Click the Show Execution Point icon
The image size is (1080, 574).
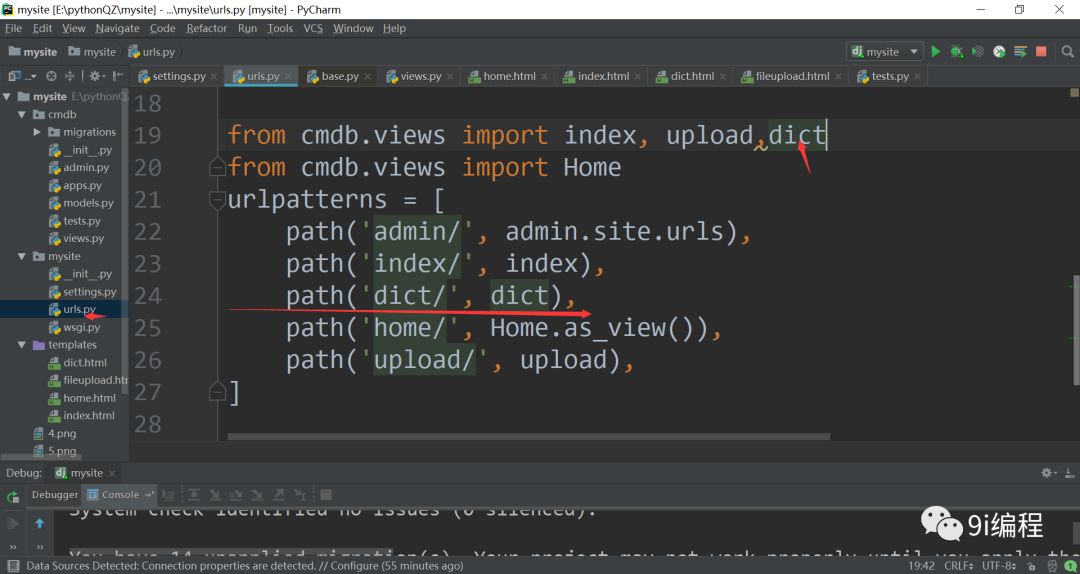point(169,495)
